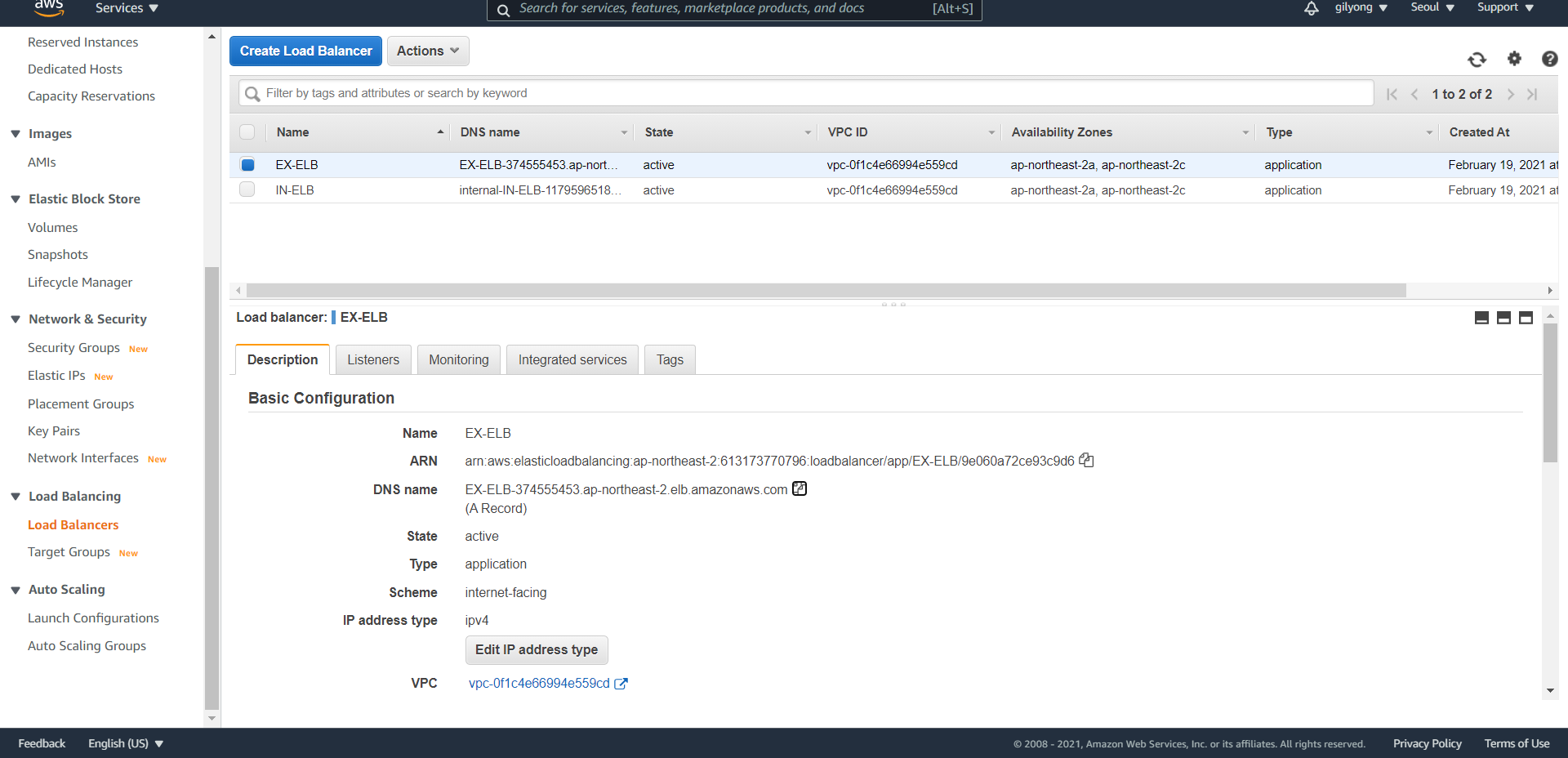Collapse the Load Balancing section
Image resolution: width=1568 pixels, height=758 pixels.
(16, 497)
